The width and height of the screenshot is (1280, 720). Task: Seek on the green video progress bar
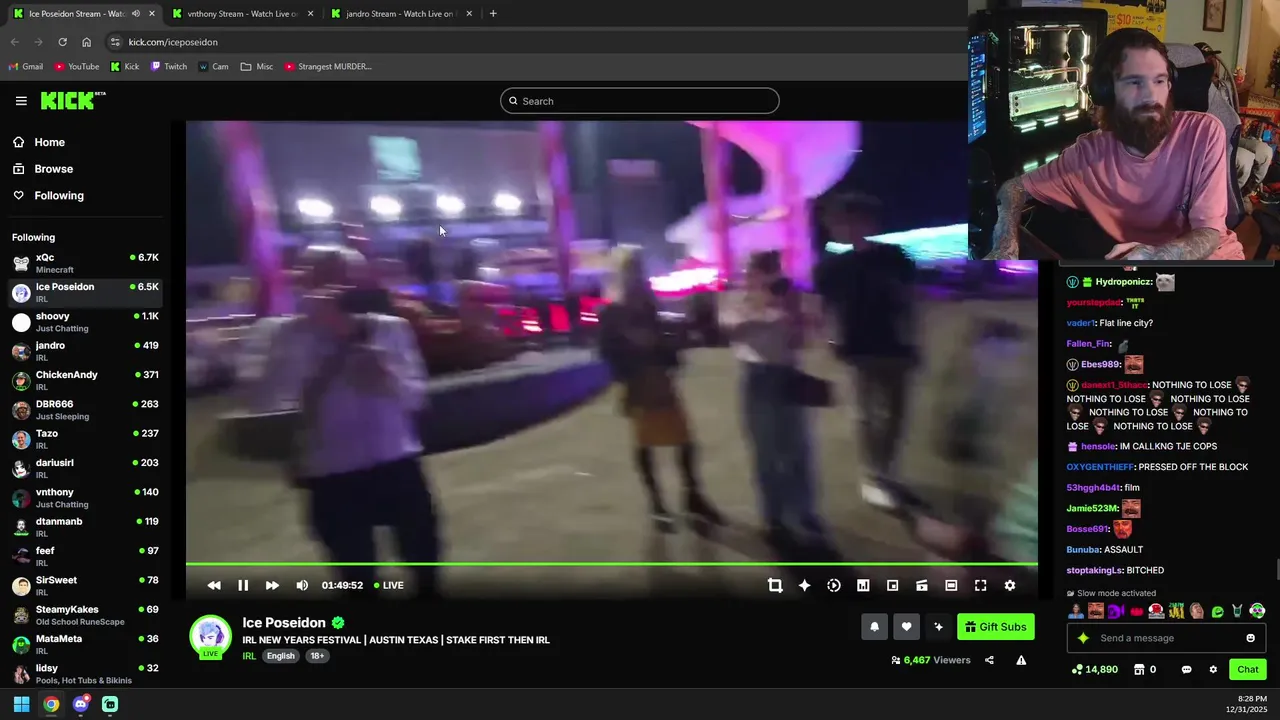coord(611,564)
